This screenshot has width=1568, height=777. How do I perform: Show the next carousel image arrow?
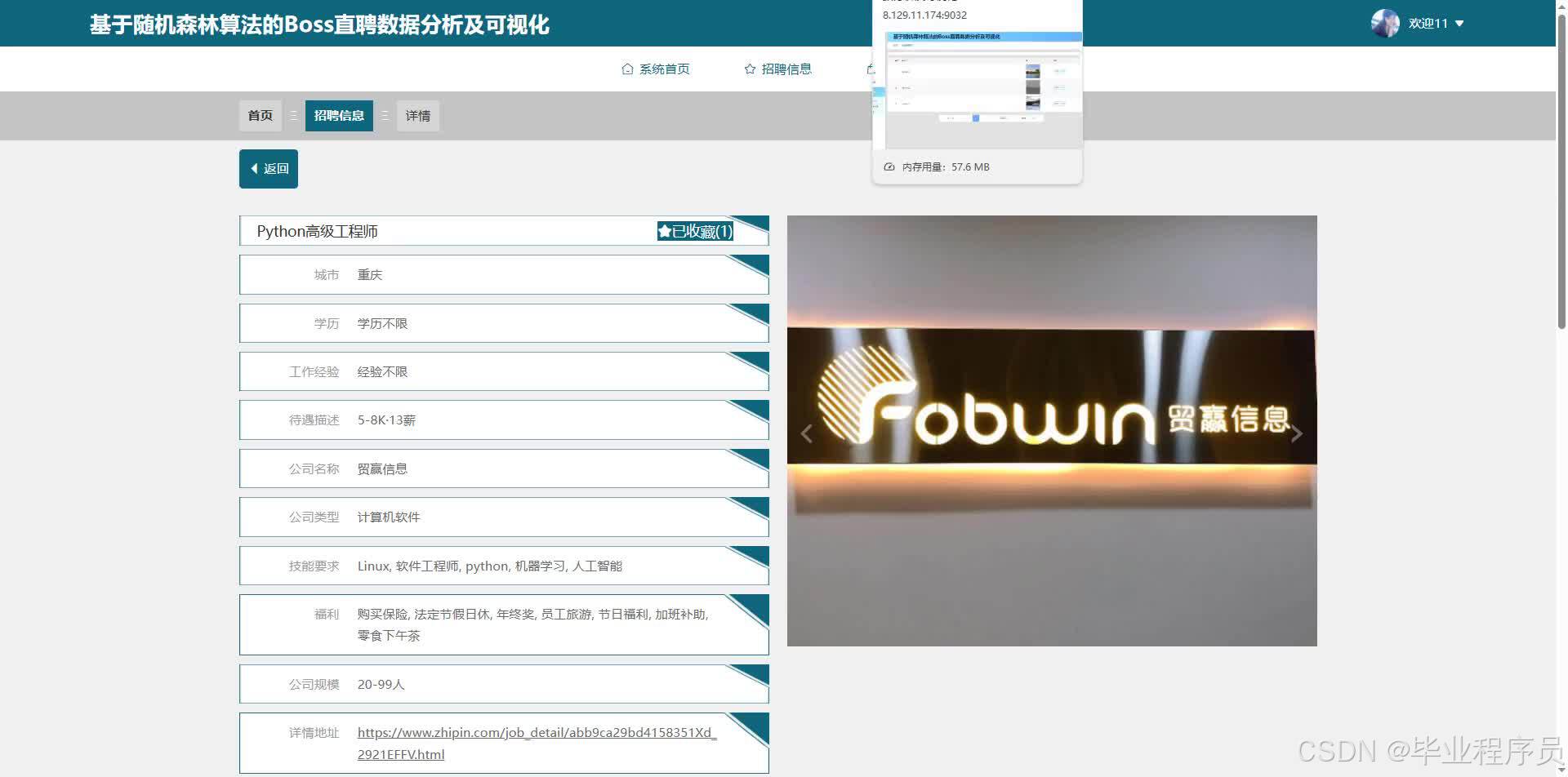click(x=1296, y=433)
